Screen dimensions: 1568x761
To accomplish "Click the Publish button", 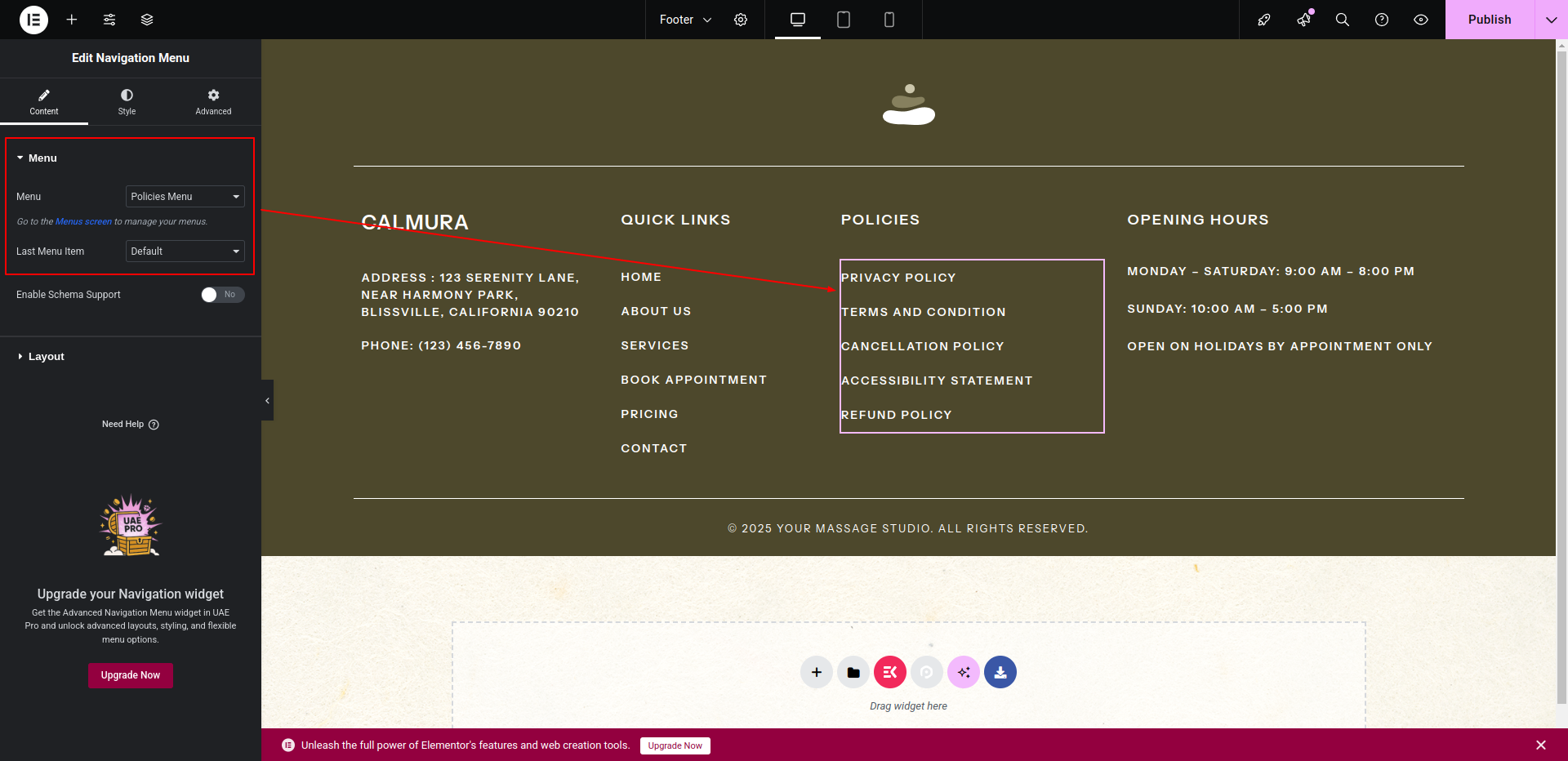I will 1489,20.
